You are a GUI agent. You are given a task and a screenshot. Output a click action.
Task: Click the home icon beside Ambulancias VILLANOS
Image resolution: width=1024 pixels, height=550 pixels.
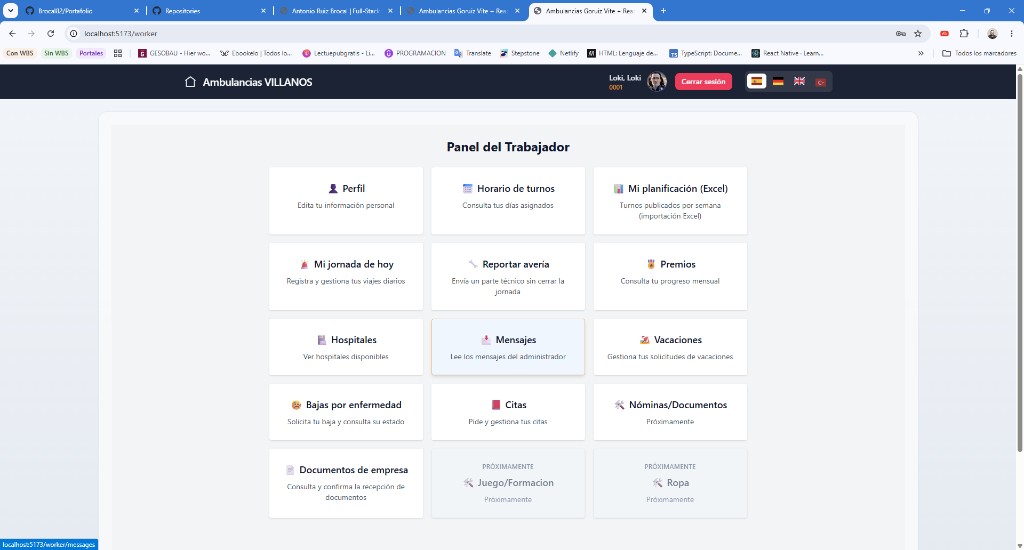pyautogui.click(x=190, y=82)
